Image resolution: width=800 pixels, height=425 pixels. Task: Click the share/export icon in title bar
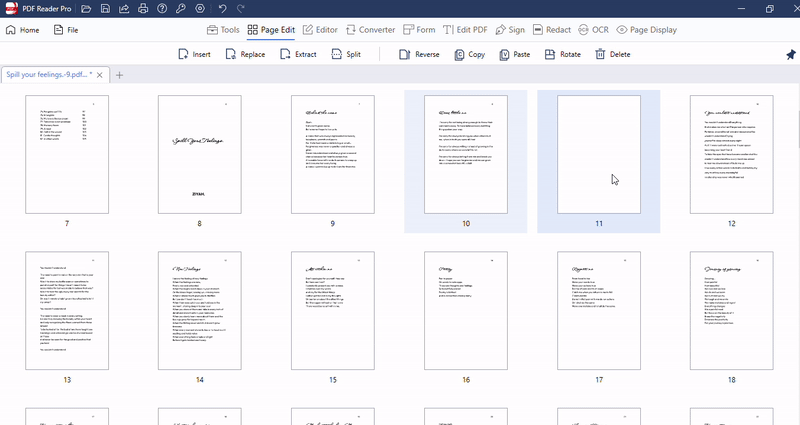click(124, 9)
